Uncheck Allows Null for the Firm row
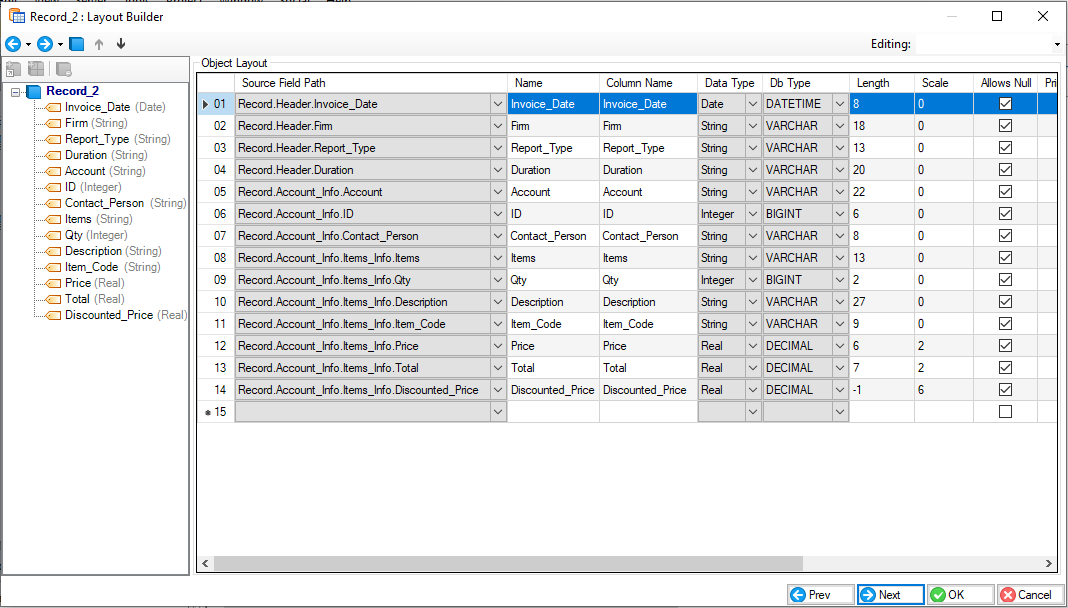 click(1005, 126)
